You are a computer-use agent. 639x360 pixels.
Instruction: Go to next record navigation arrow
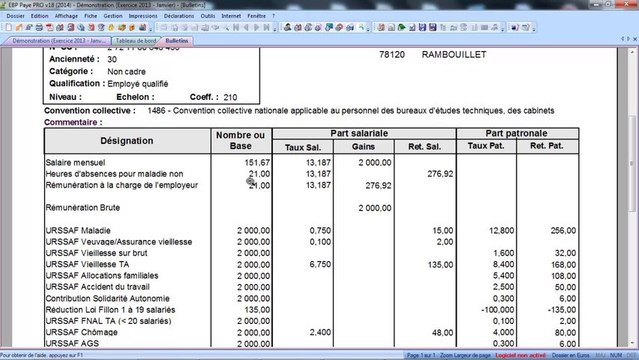pyautogui.click(x=256, y=27)
